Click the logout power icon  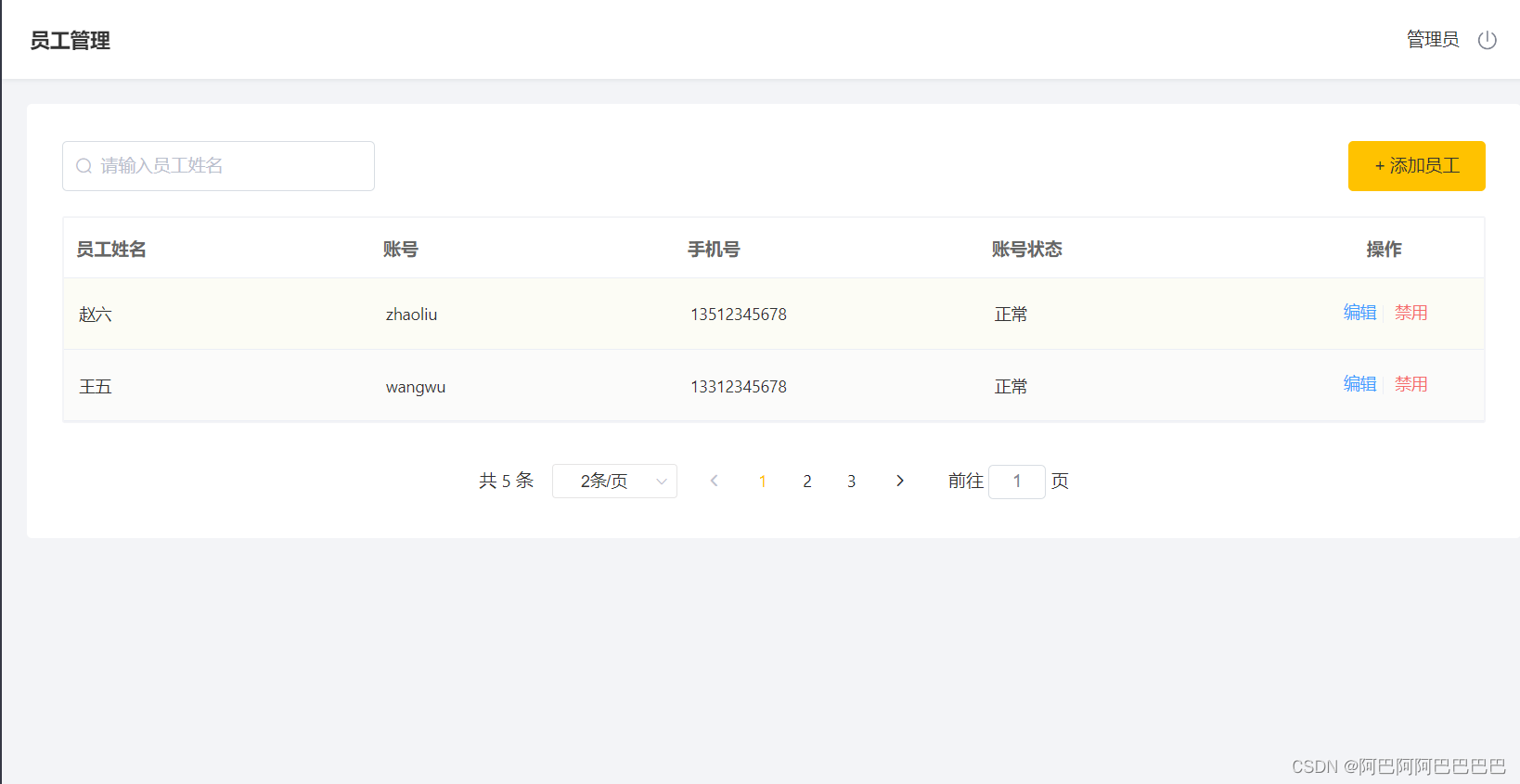tap(1487, 40)
